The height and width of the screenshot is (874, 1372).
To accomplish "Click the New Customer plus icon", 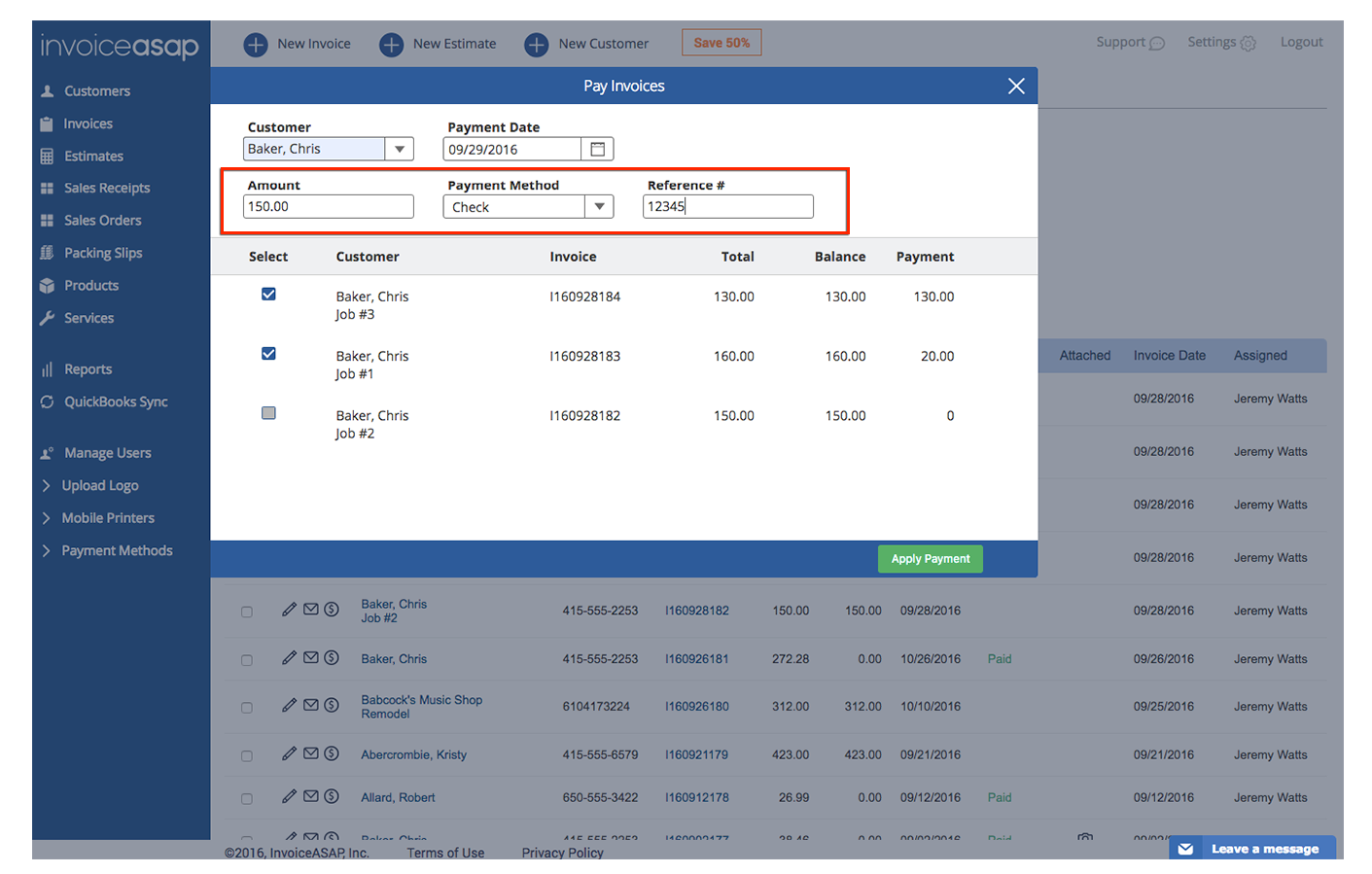I will tap(536, 45).
